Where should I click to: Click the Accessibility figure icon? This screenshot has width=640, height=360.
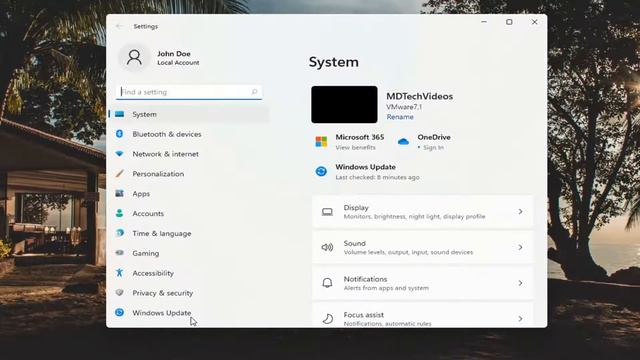(x=120, y=273)
